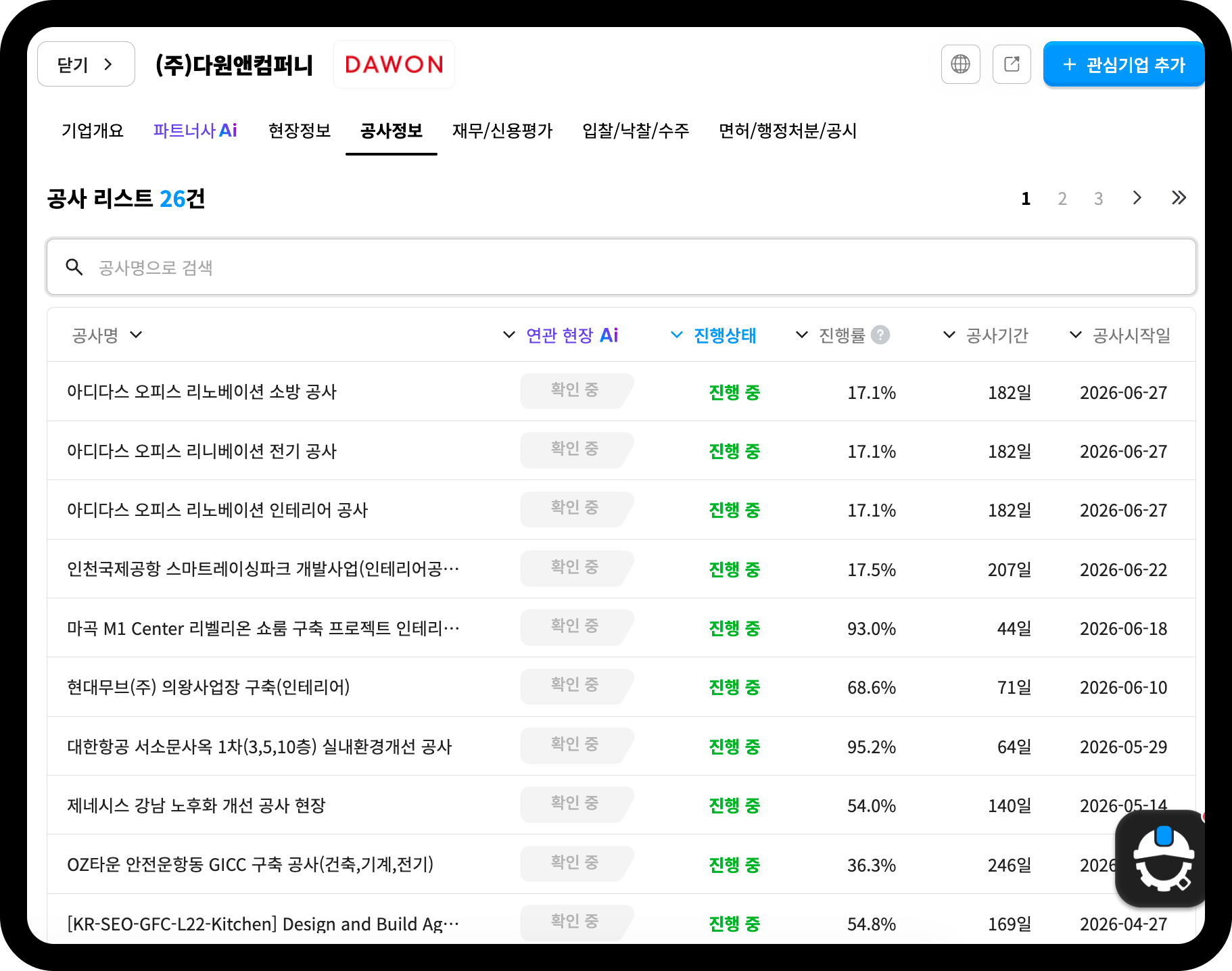This screenshot has width=1232, height=971.
Task: Click the 공사 리스트 26건 heading
Action: (x=126, y=199)
